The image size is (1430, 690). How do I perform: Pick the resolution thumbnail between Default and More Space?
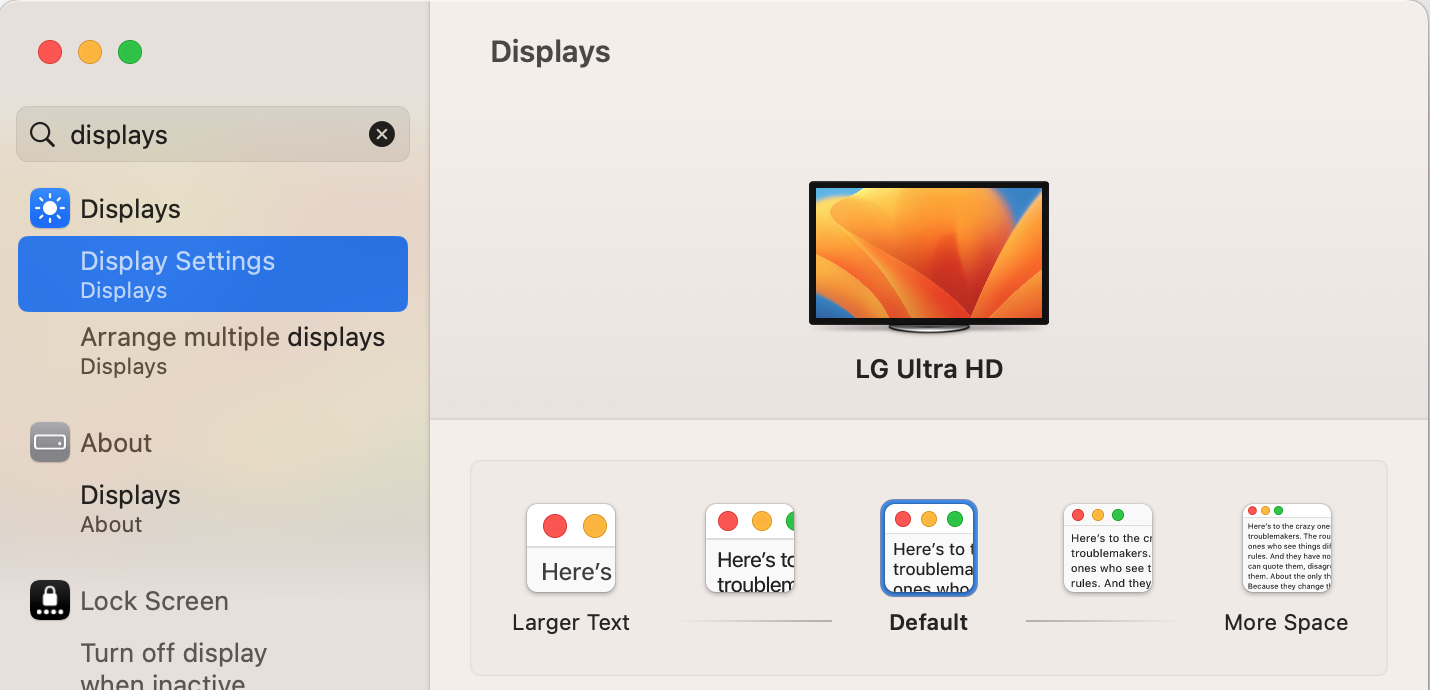point(1107,548)
